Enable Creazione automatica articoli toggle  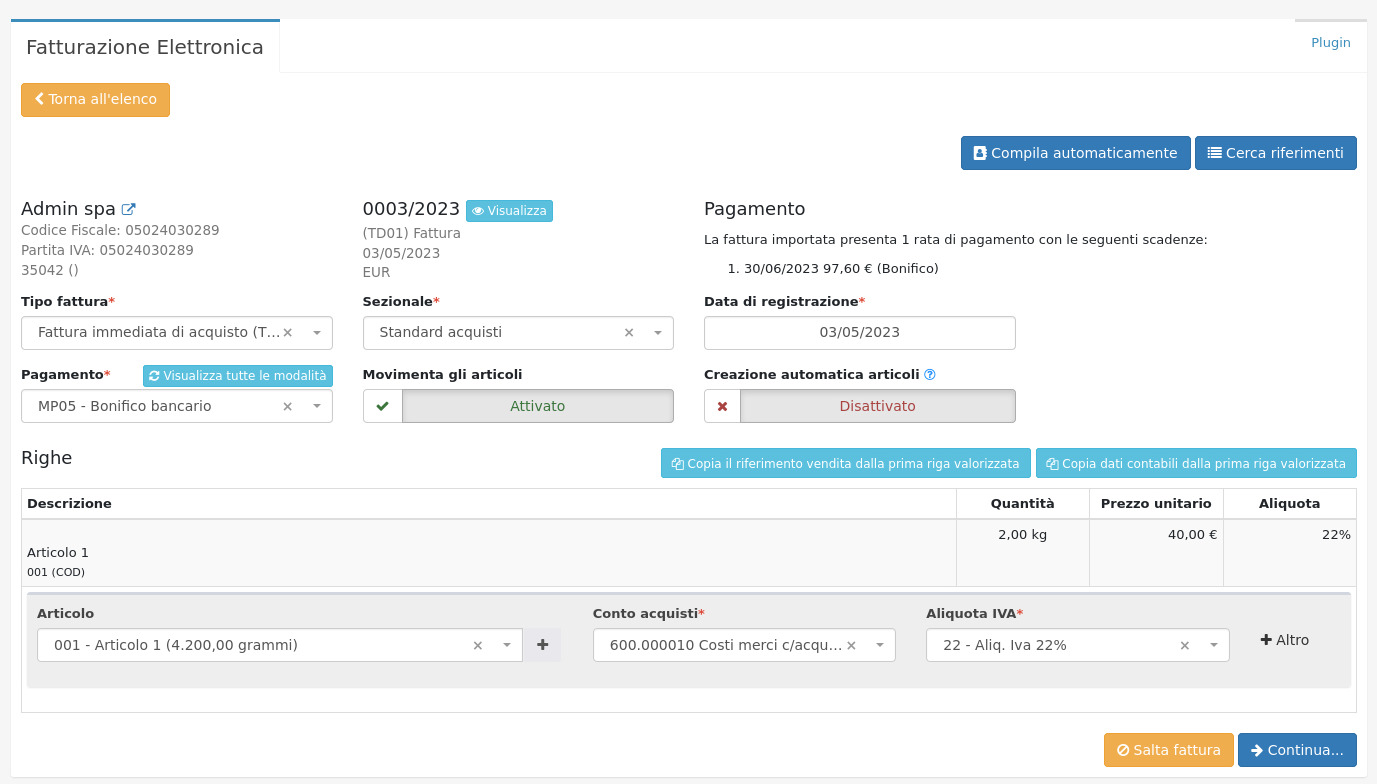859,406
